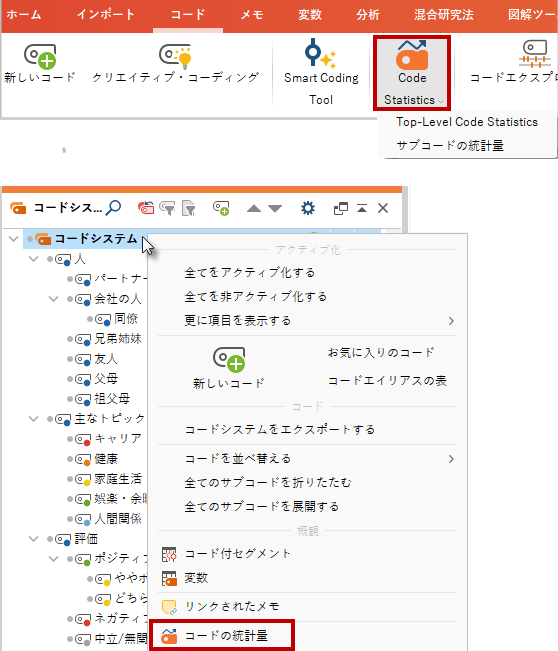Open the Code Statistics dropdown button
The image size is (558, 651).
click(412, 73)
